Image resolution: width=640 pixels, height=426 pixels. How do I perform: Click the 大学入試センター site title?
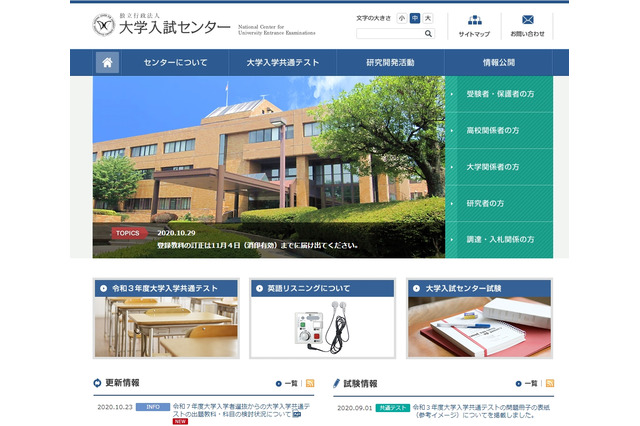point(175,28)
